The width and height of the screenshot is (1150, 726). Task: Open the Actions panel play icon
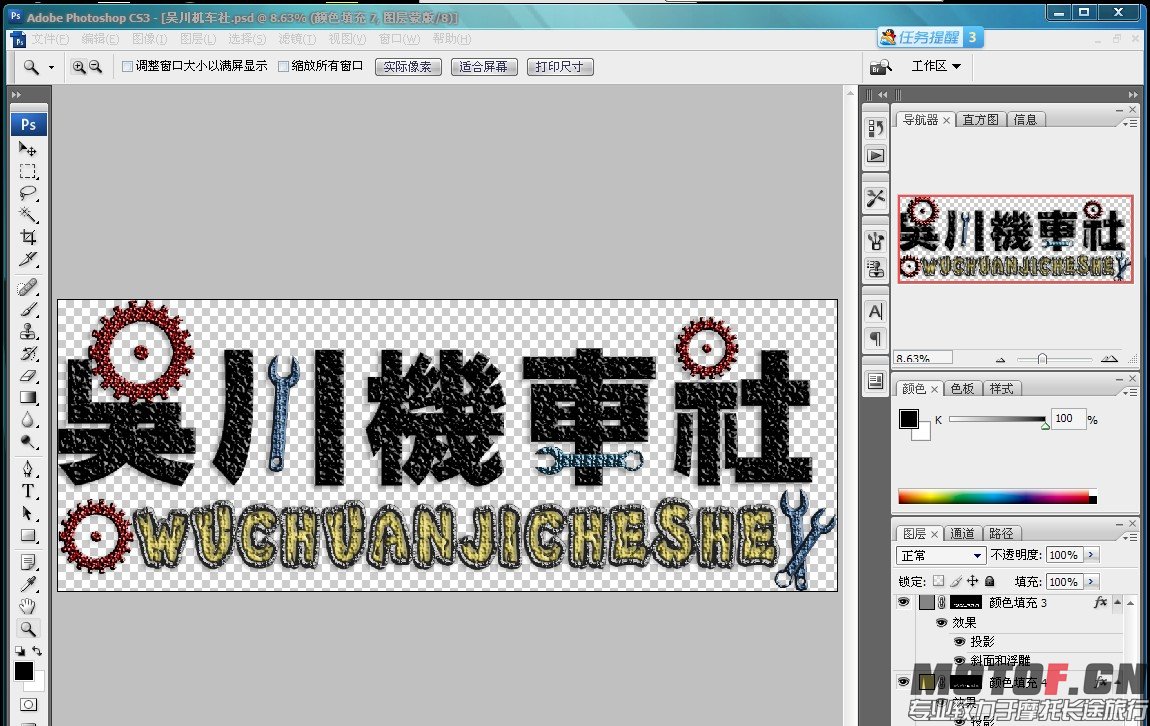click(x=876, y=155)
